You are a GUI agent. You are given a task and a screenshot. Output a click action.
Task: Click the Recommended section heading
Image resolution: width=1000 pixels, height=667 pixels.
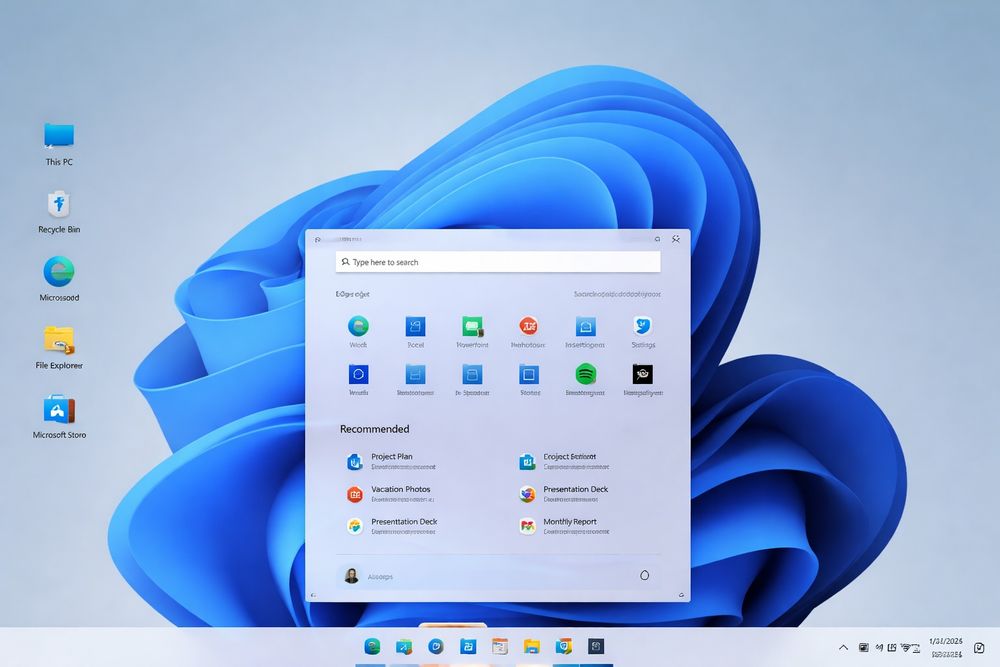pyautogui.click(x=374, y=429)
